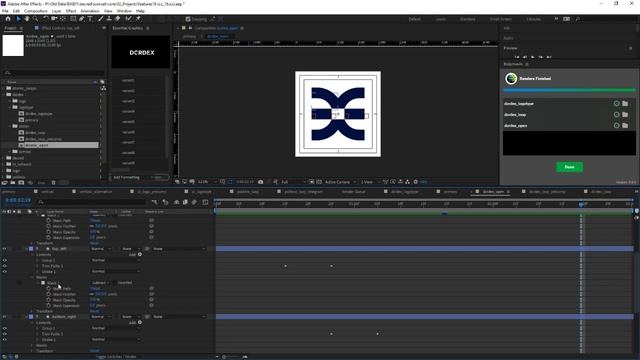The image size is (640, 360).
Task: Open the Window menu
Action: coord(124,11)
